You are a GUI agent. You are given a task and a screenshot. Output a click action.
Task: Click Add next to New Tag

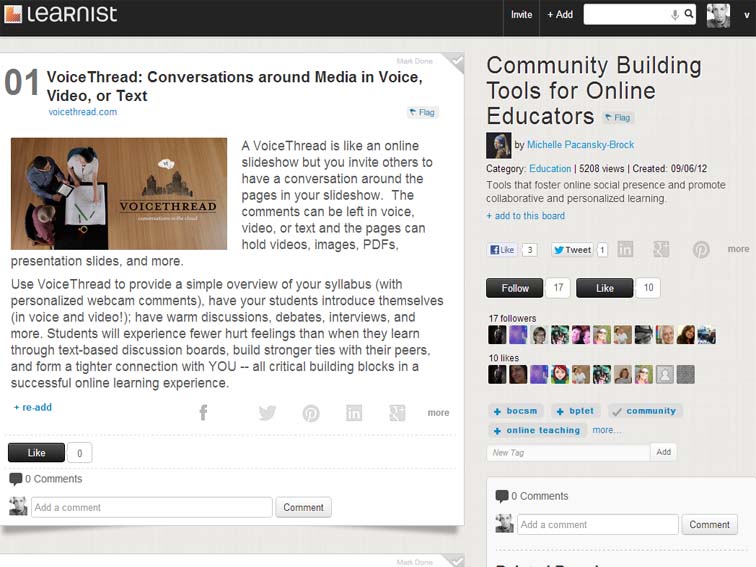click(x=663, y=452)
